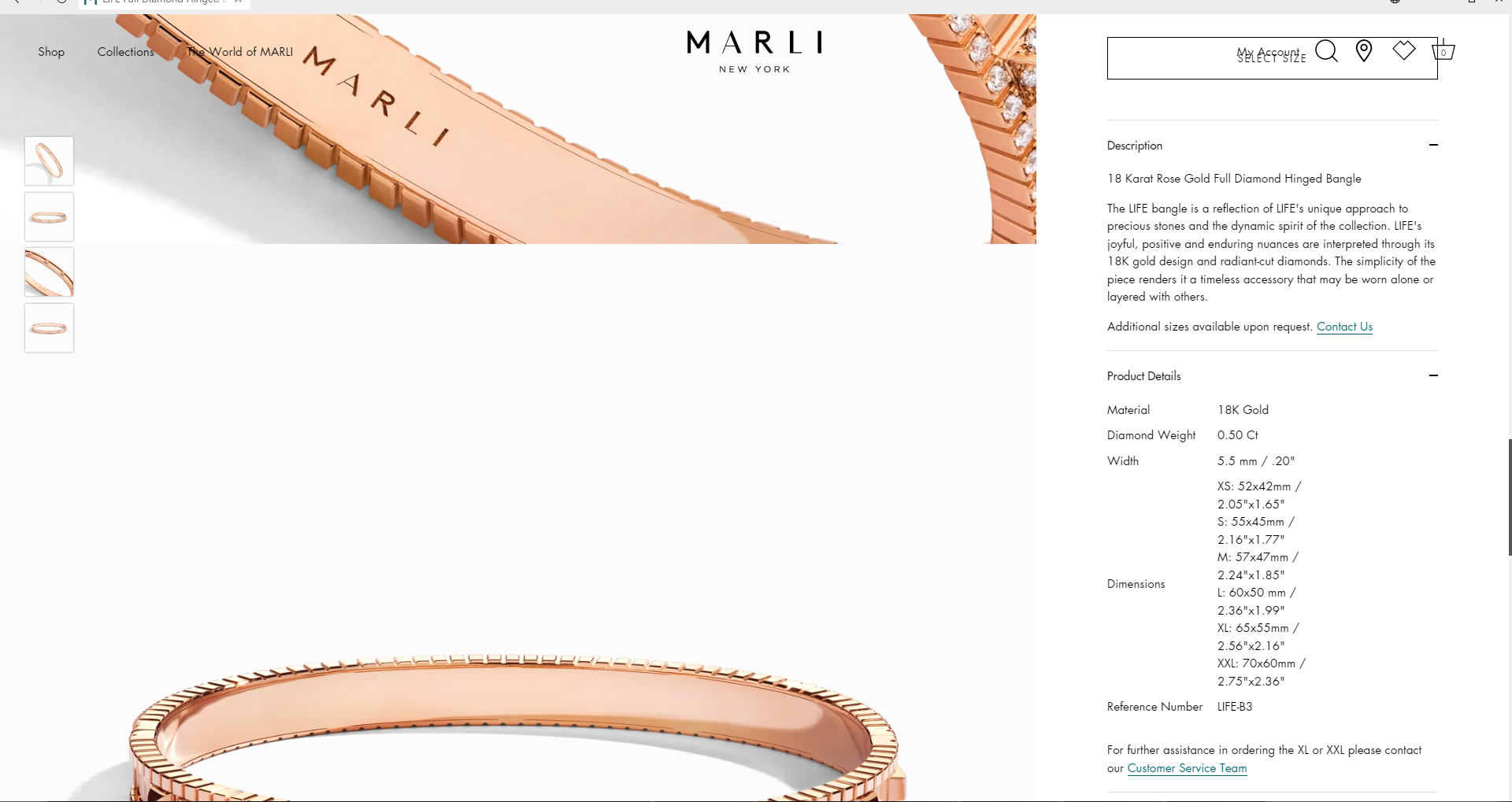This screenshot has width=1512, height=802.
Task: Select the first bangle thumbnail
Action: tap(49, 161)
